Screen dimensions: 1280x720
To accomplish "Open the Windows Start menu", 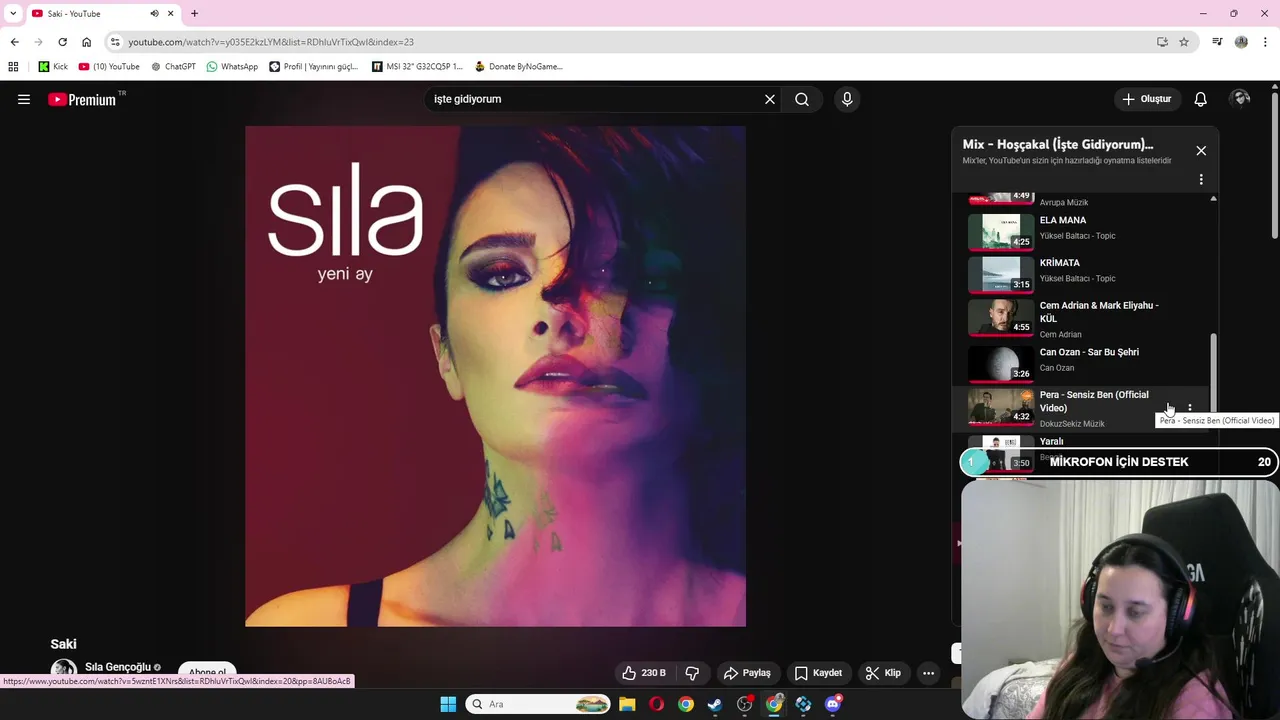I will [x=448, y=704].
